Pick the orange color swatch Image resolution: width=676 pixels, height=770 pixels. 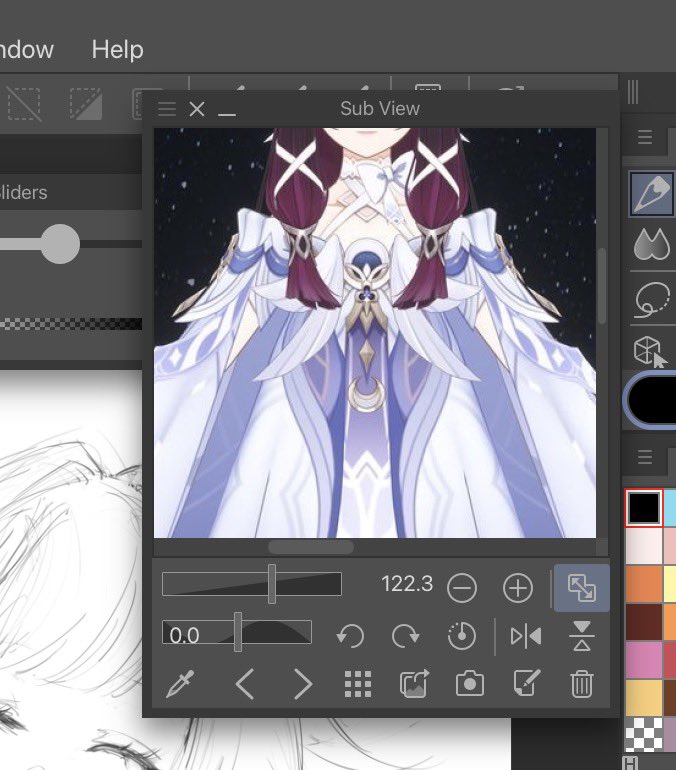point(644,583)
